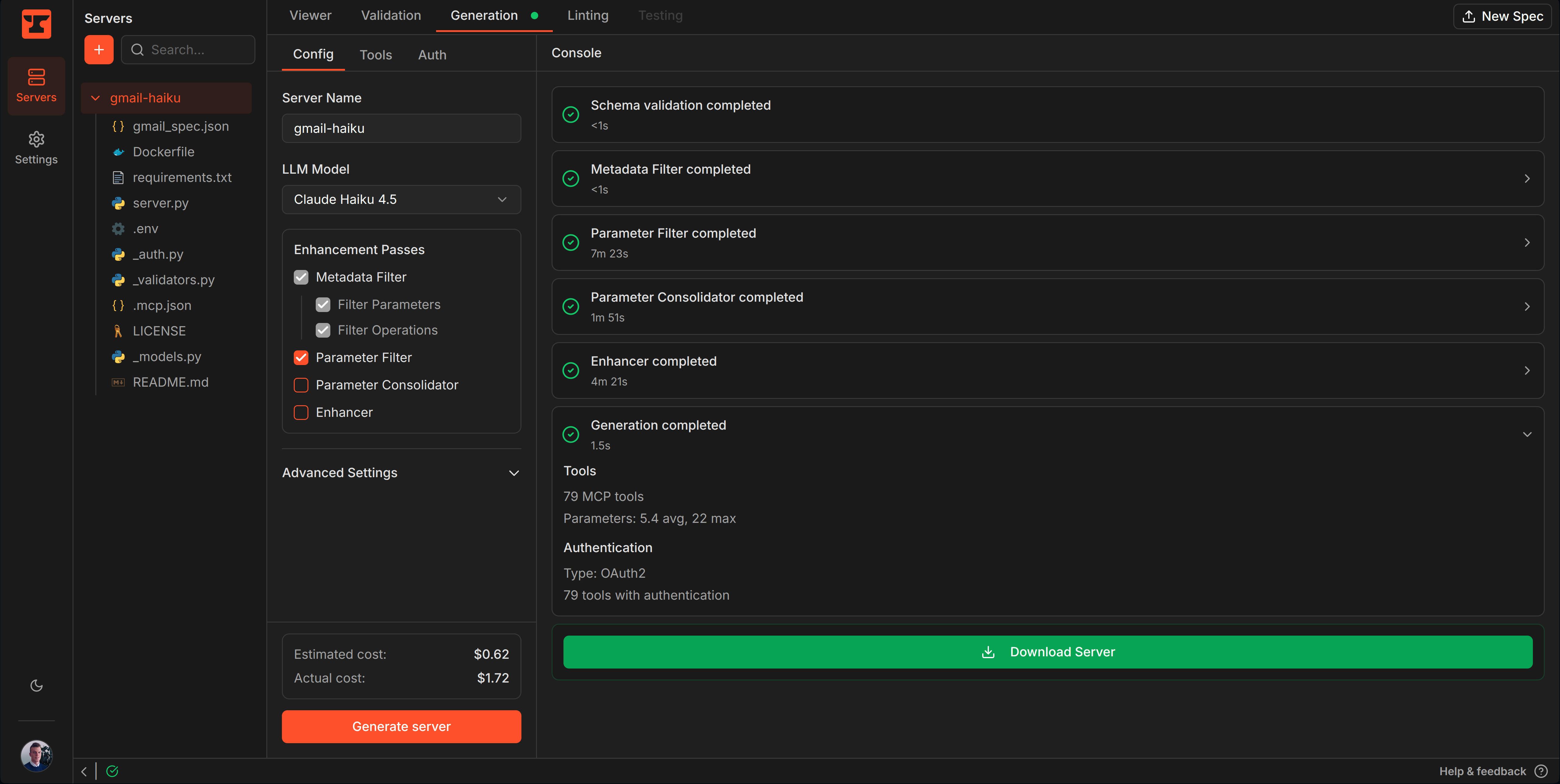This screenshot has width=1560, height=784.
Task: Enable the Enhancer checkbox
Action: click(301, 412)
